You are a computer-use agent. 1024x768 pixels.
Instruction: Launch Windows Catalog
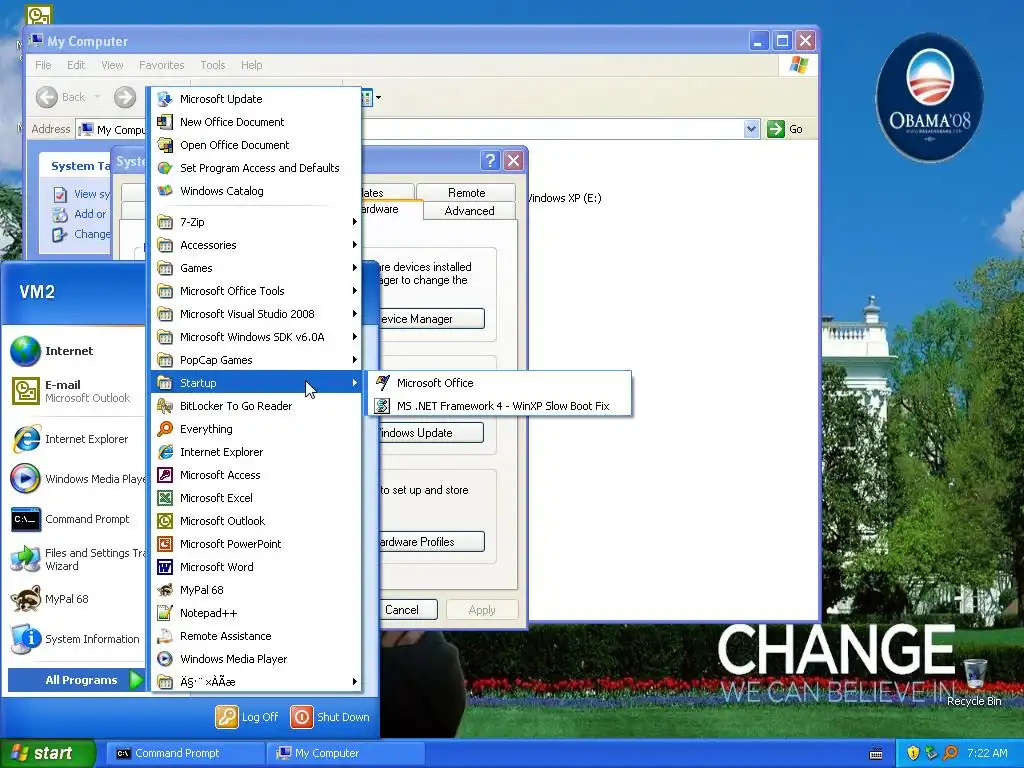[x=256, y=191]
